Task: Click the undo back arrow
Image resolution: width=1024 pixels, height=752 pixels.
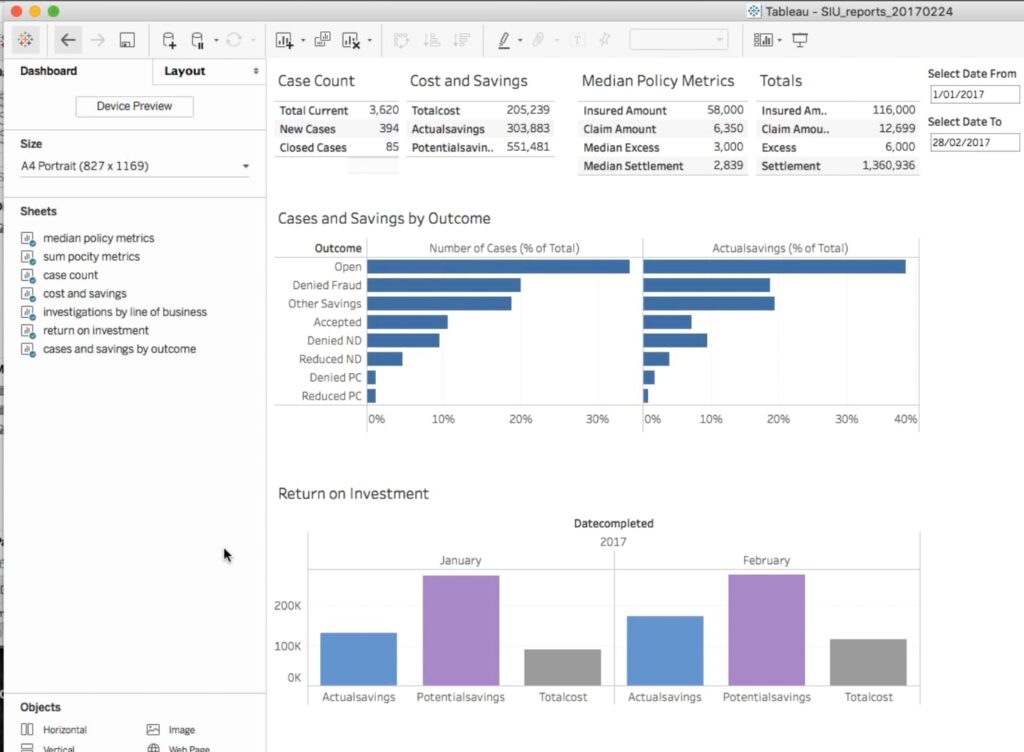Action: click(68, 40)
